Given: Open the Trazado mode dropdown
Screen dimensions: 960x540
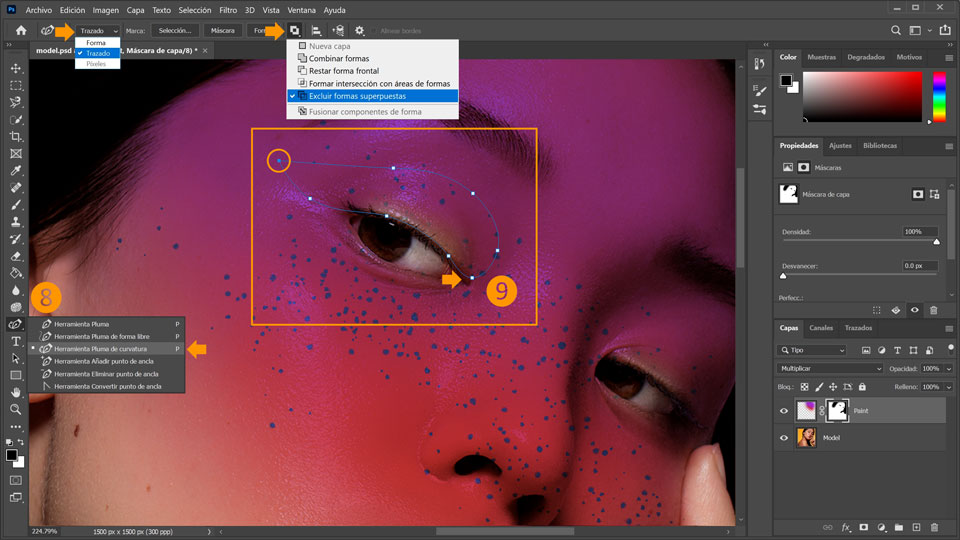Looking at the screenshot, I should tap(98, 31).
